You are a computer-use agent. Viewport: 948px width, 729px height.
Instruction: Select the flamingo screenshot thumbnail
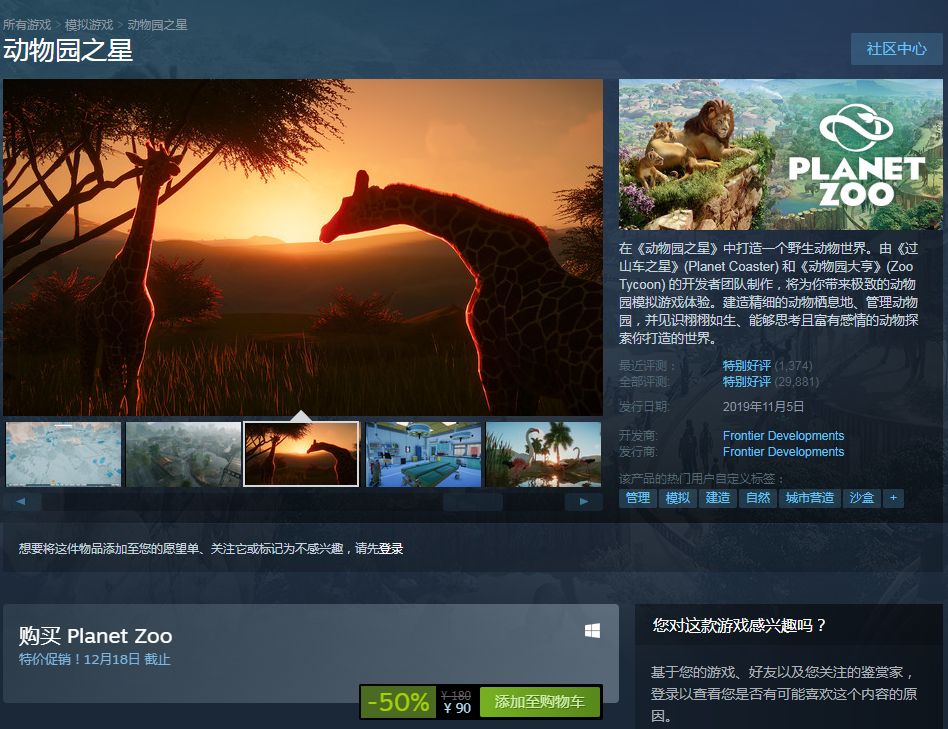[544, 454]
